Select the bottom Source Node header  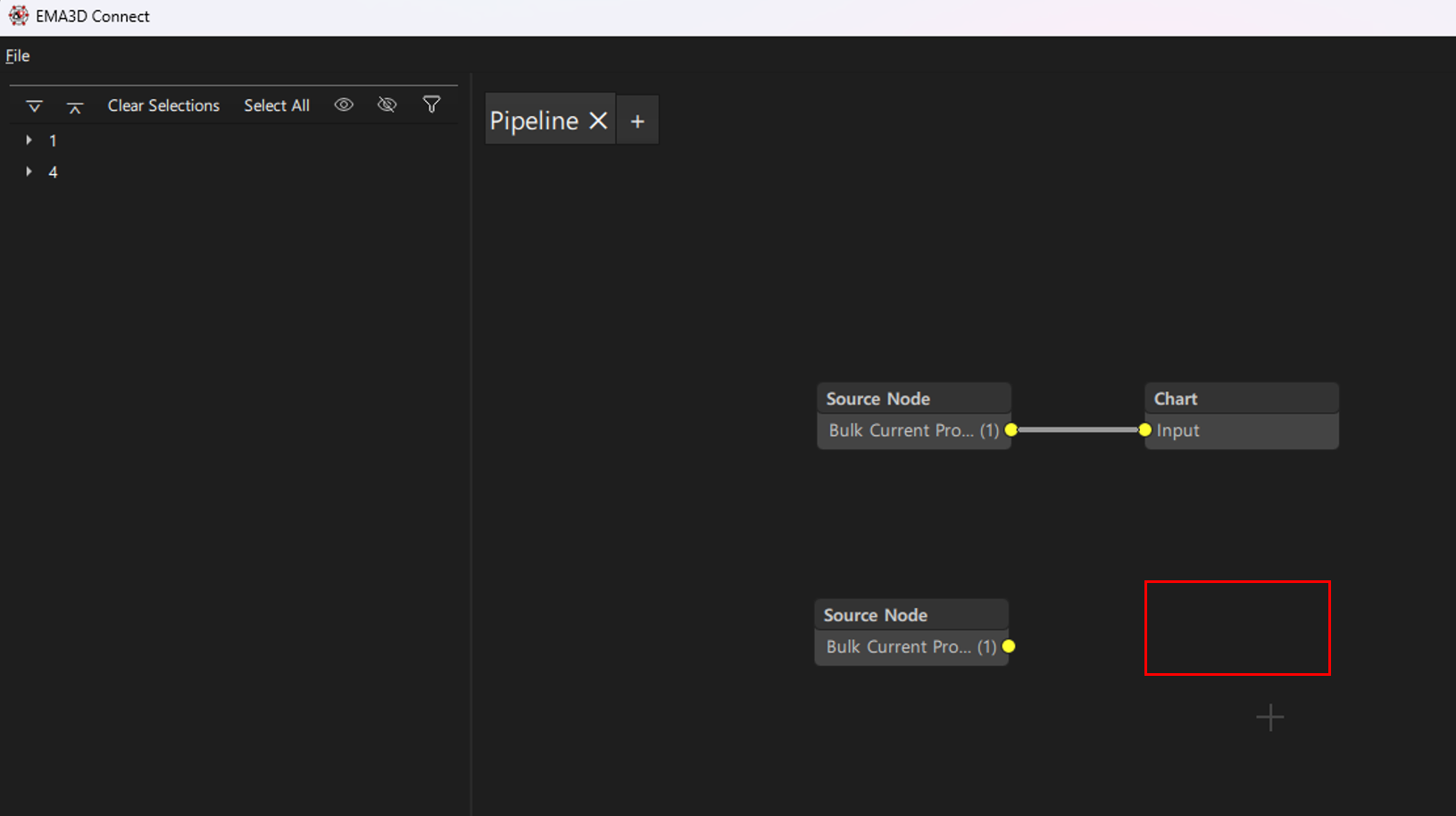pos(911,615)
